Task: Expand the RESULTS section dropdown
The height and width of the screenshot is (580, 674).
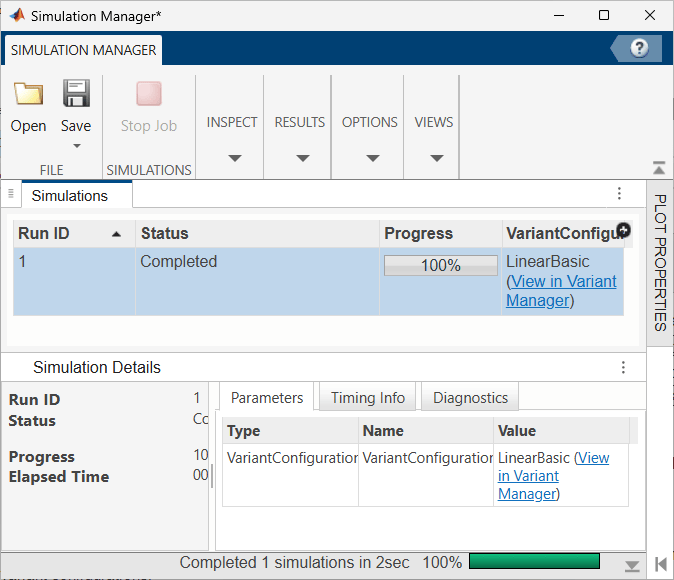Action: (303, 158)
